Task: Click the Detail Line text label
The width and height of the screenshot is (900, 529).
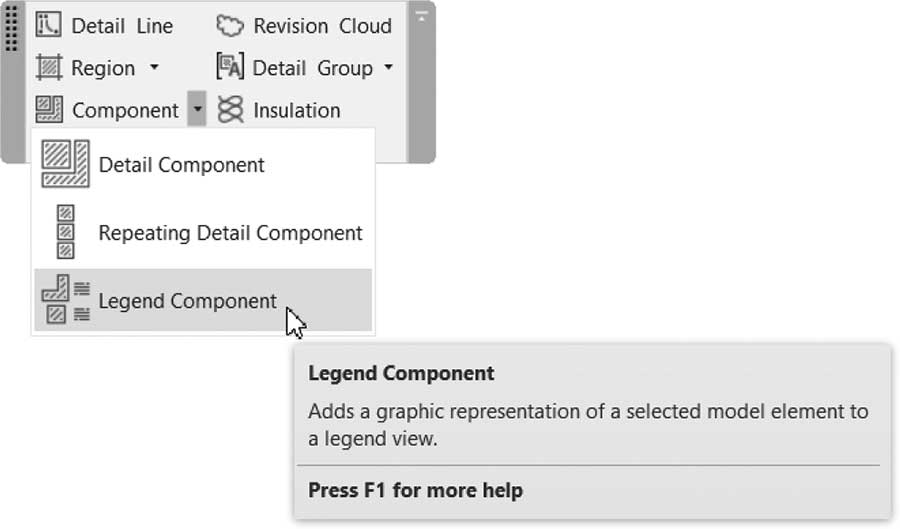Action: [122, 26]
